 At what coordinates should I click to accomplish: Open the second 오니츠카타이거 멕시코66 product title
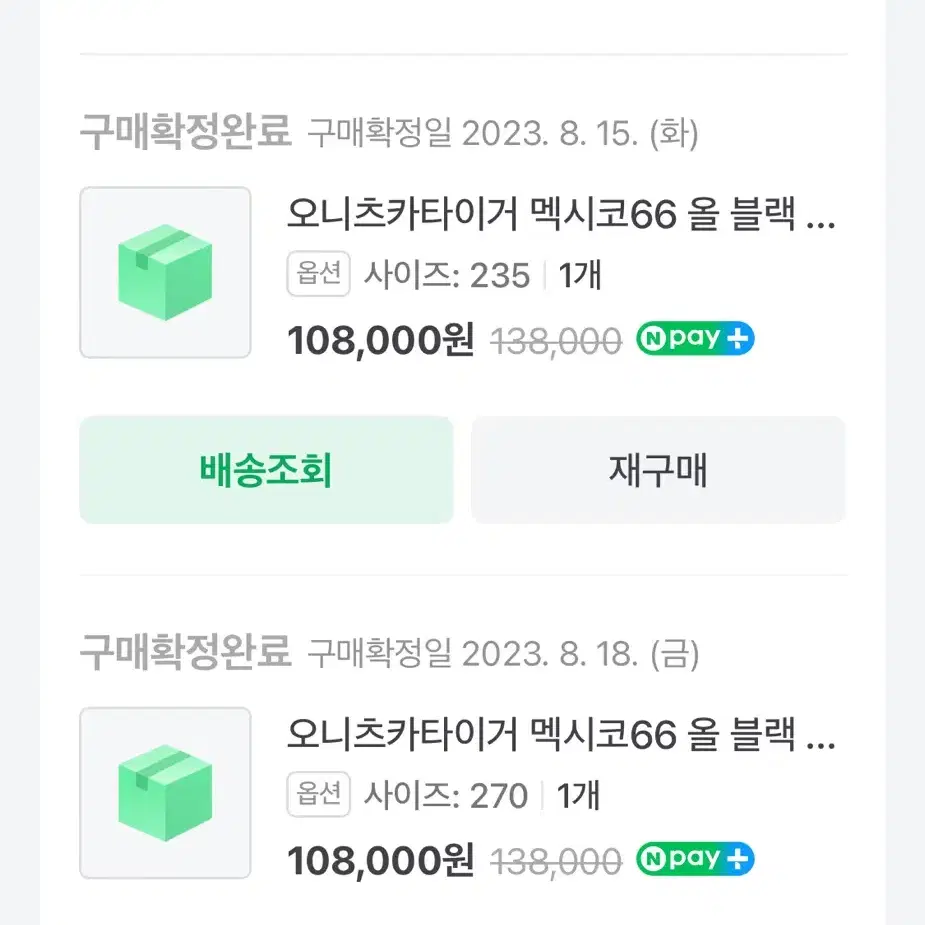pyautogui.click(x=561, y=734)
